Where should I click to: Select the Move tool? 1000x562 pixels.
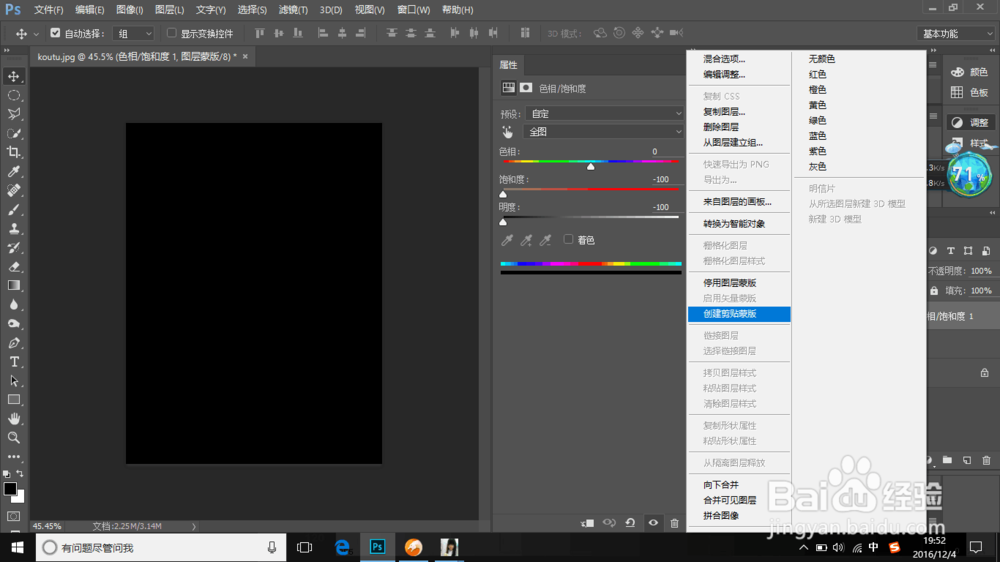[x=13, y=77]
